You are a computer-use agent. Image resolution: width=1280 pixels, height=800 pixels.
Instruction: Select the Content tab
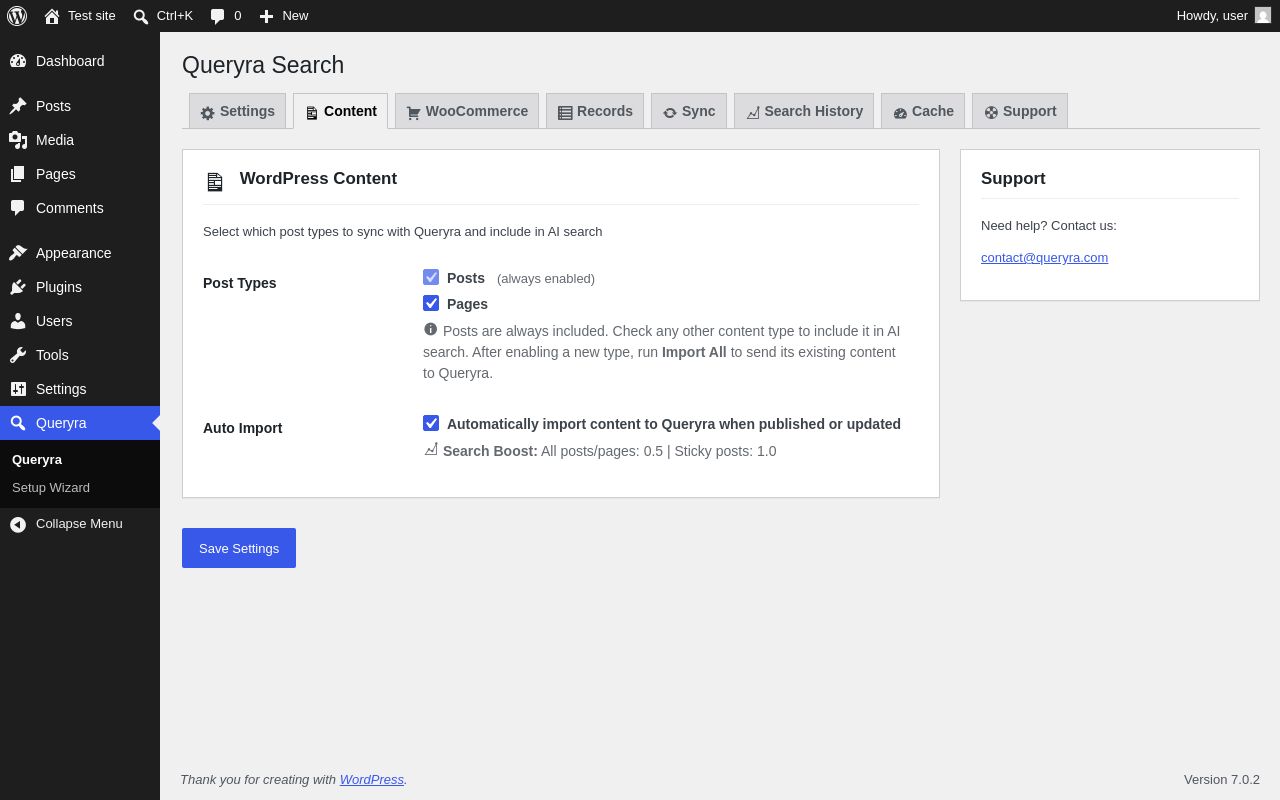click(x=340, y=111)
